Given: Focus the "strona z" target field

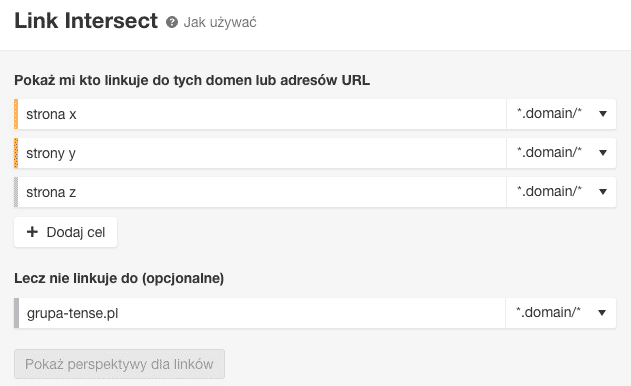Looking at the screenshot, I should click(262, 192).
